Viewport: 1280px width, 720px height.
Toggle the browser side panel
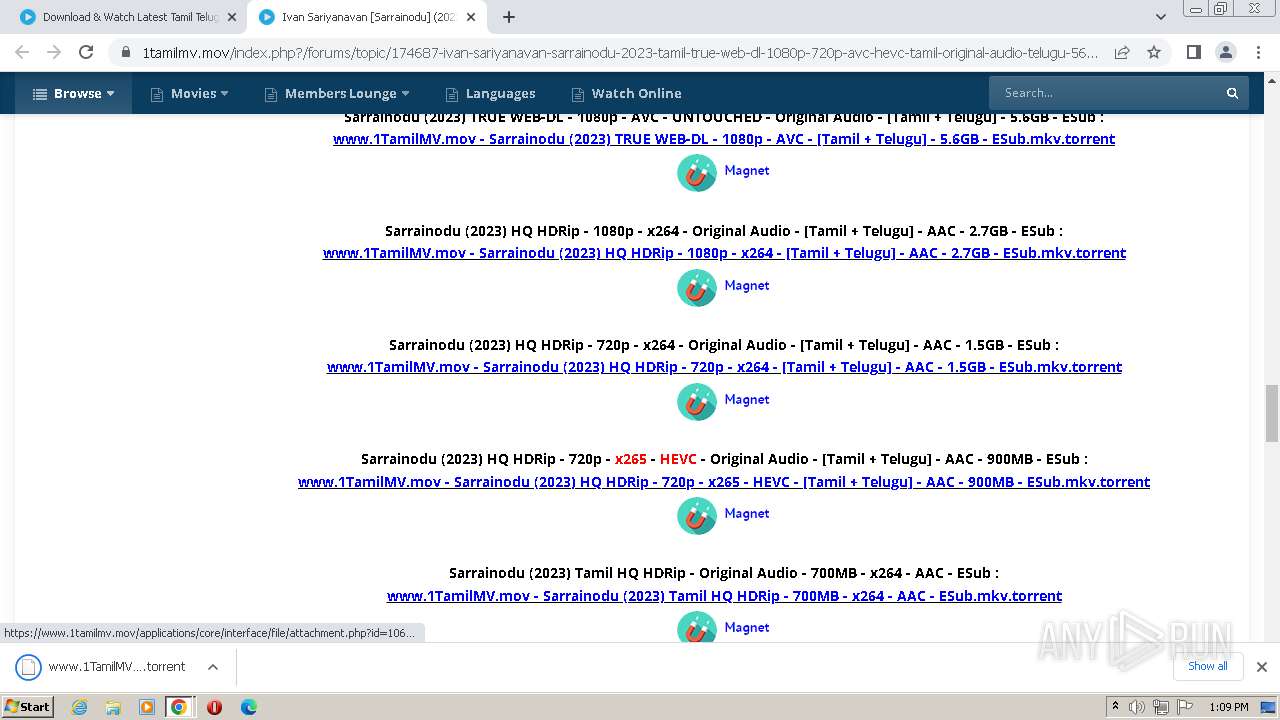click(1193, 52)
